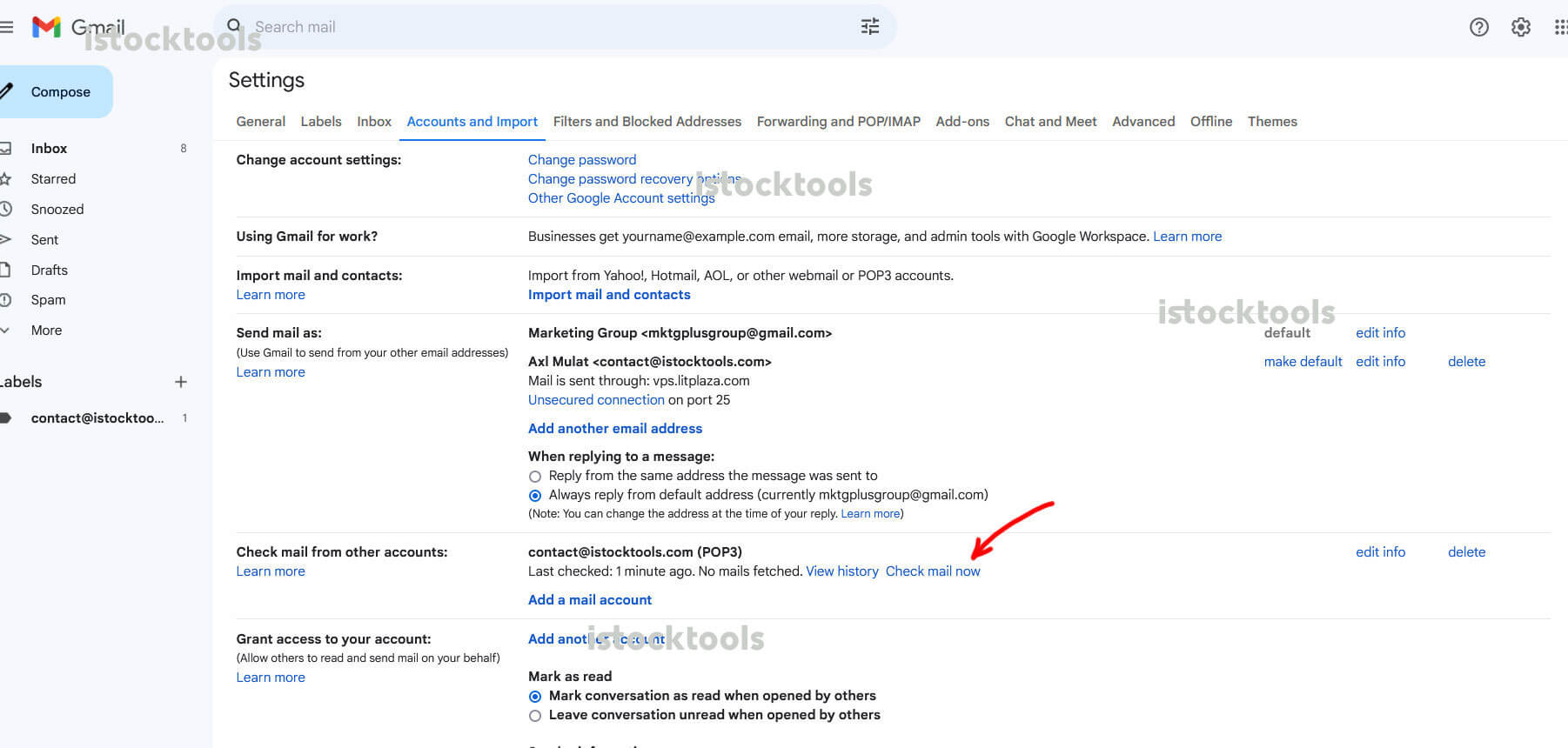Select Mark conversation as read option
The width and height of the screenshot is (1568, 748).
click(x=535, y=697)
